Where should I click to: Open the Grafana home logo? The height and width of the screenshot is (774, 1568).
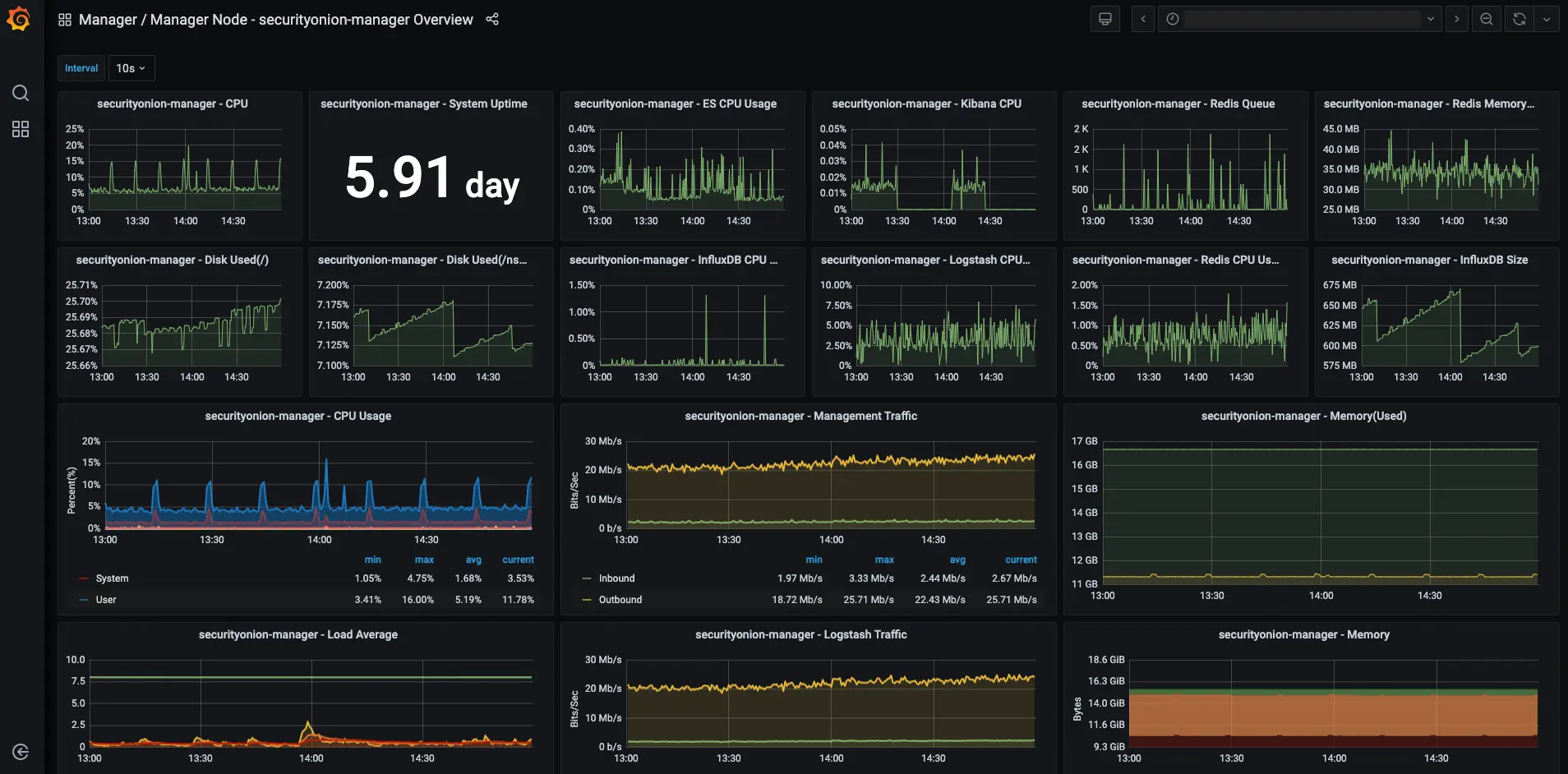tap(18, 19)
